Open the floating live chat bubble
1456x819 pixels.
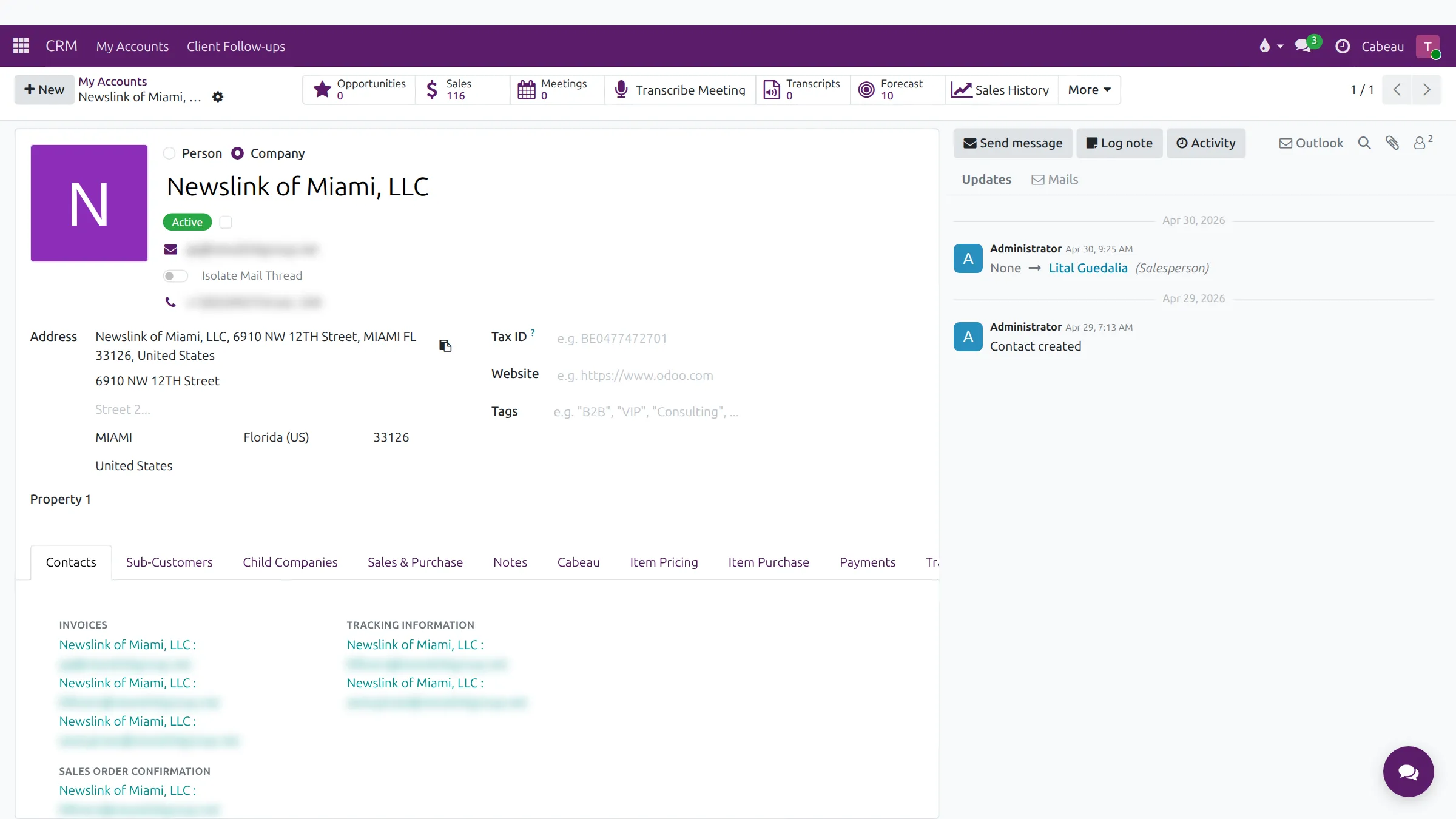[x=1408, y=772]
